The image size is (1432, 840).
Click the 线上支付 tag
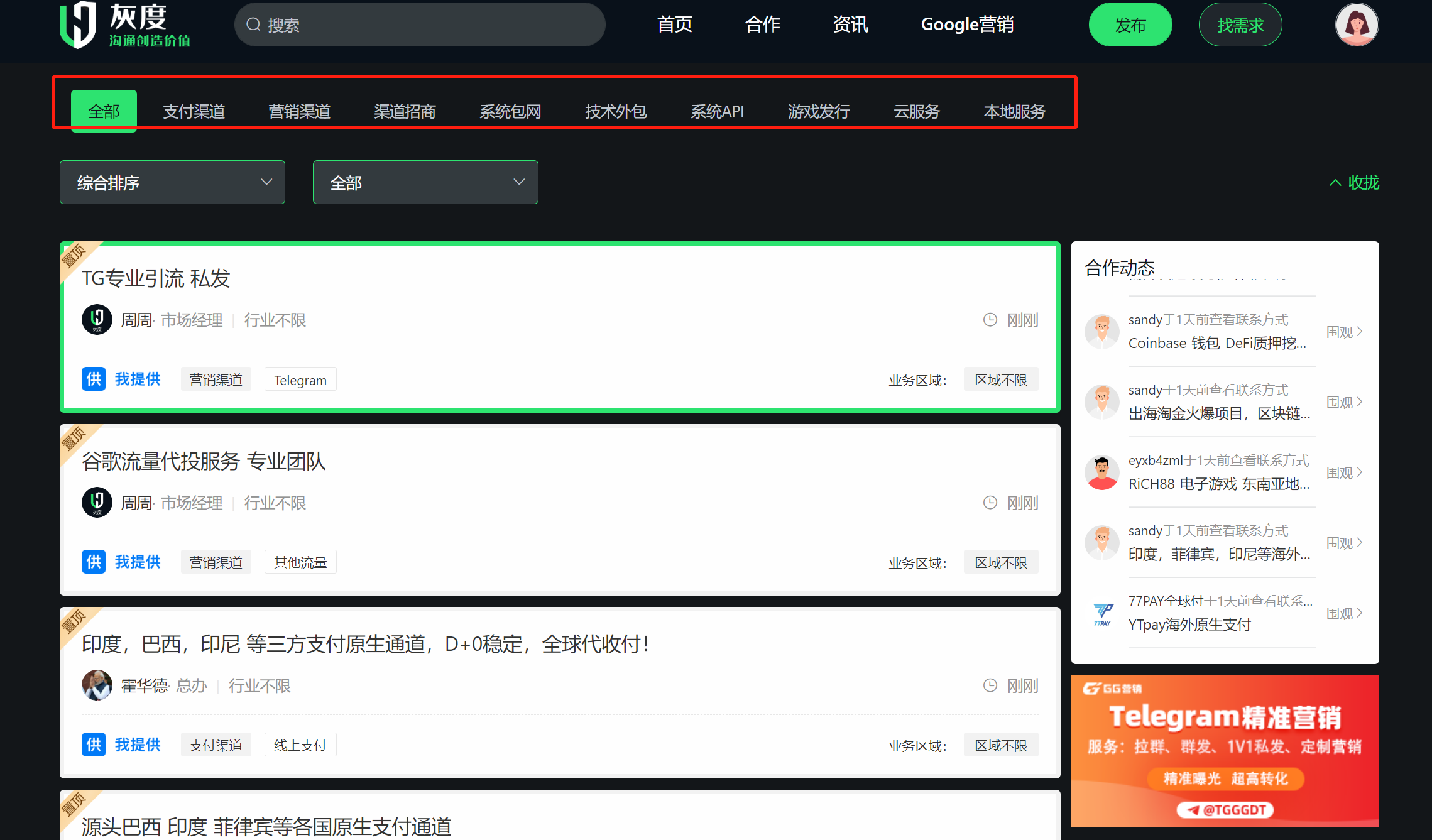click(300, 745)
